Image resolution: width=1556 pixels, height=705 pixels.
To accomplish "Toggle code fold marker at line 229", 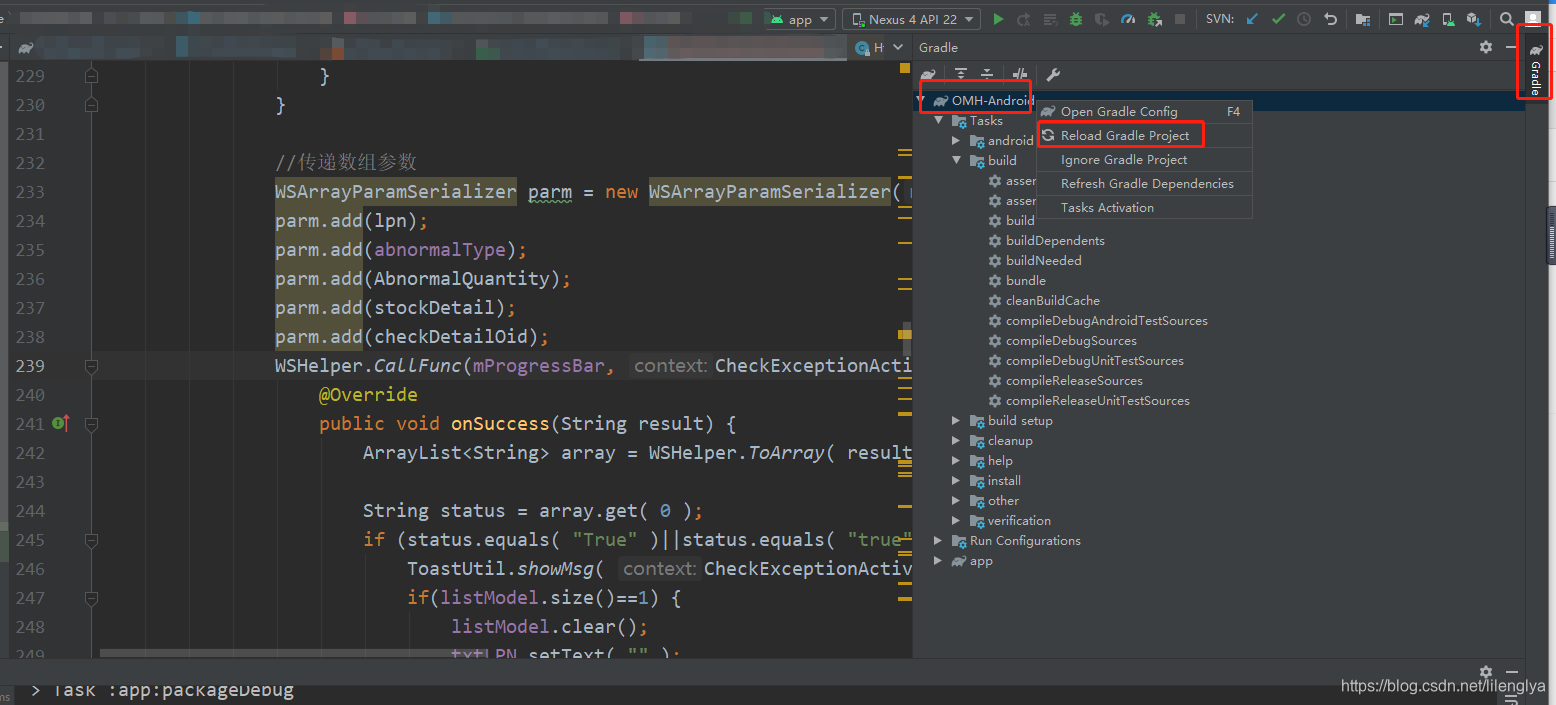I will point(91,76).
